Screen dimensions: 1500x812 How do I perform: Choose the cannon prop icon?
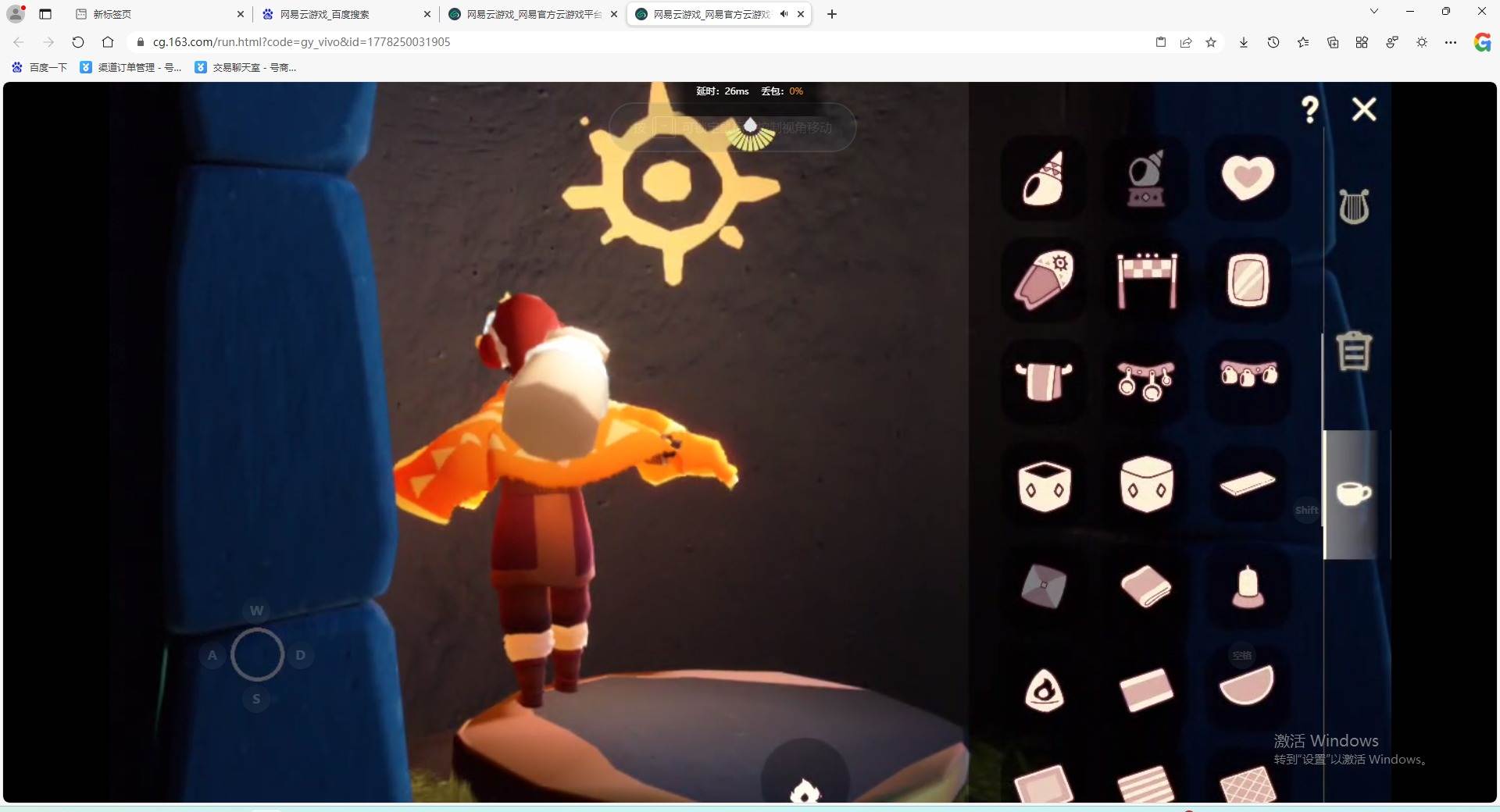(x=1146, y=179)
